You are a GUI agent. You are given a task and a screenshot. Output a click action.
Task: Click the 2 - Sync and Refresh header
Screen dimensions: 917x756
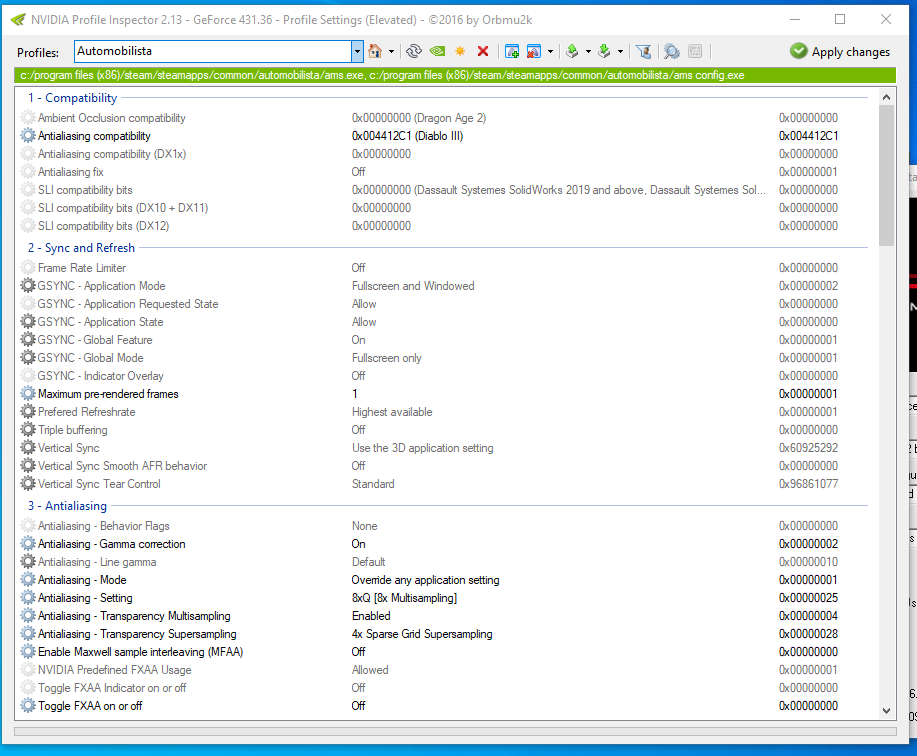(x=81, y=248)
